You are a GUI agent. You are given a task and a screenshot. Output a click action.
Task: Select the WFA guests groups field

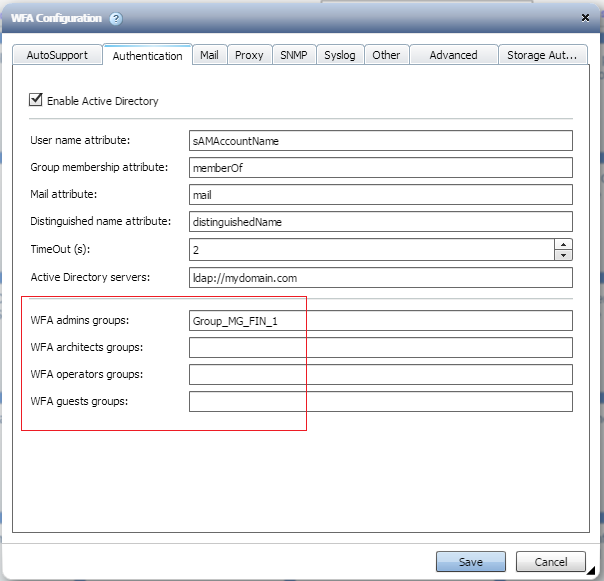pos(381,401)
